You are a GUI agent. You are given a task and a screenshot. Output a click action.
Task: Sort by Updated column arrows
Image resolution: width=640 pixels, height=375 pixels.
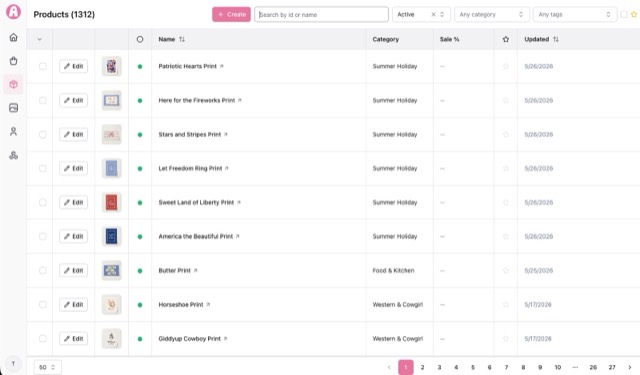[556, 40]
